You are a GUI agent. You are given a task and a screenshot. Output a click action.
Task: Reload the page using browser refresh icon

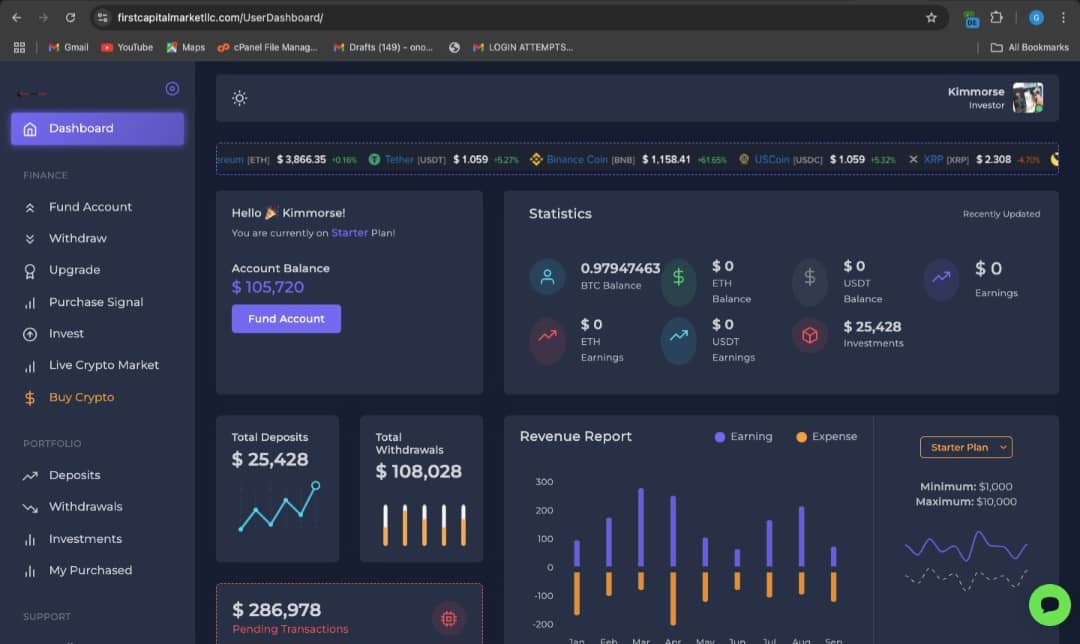tap(70, 18)
